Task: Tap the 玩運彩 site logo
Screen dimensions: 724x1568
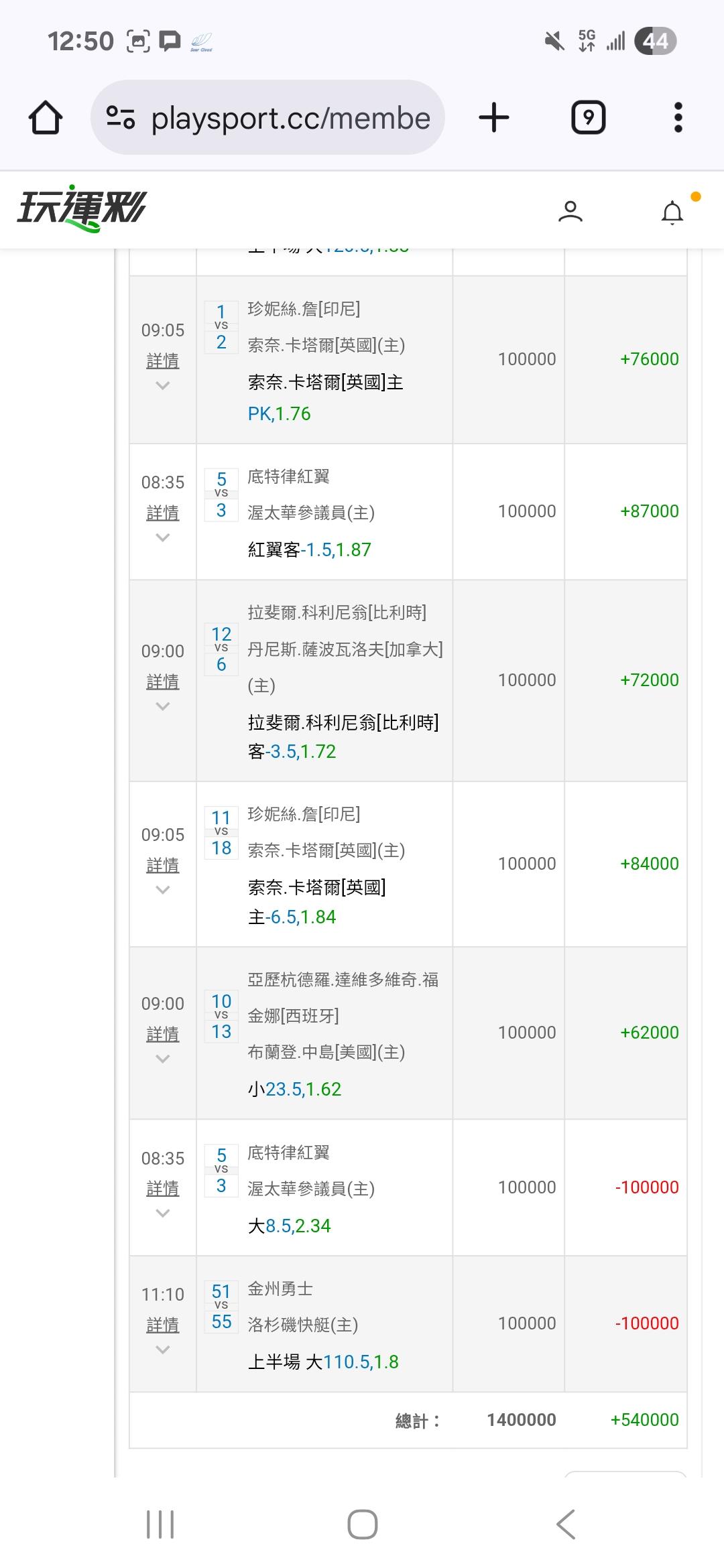Action: click(82, 208)
